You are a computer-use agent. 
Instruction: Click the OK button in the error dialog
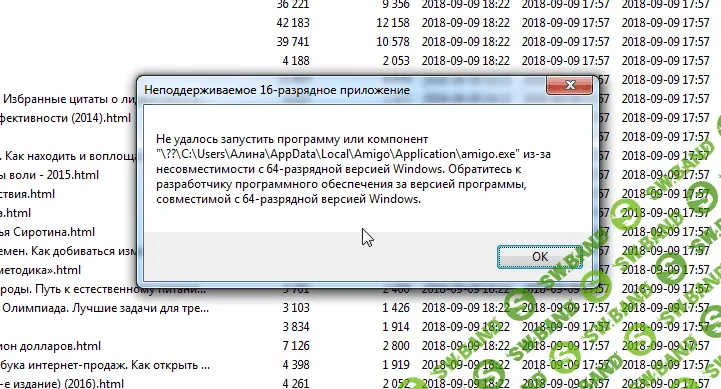pos(540,257)
